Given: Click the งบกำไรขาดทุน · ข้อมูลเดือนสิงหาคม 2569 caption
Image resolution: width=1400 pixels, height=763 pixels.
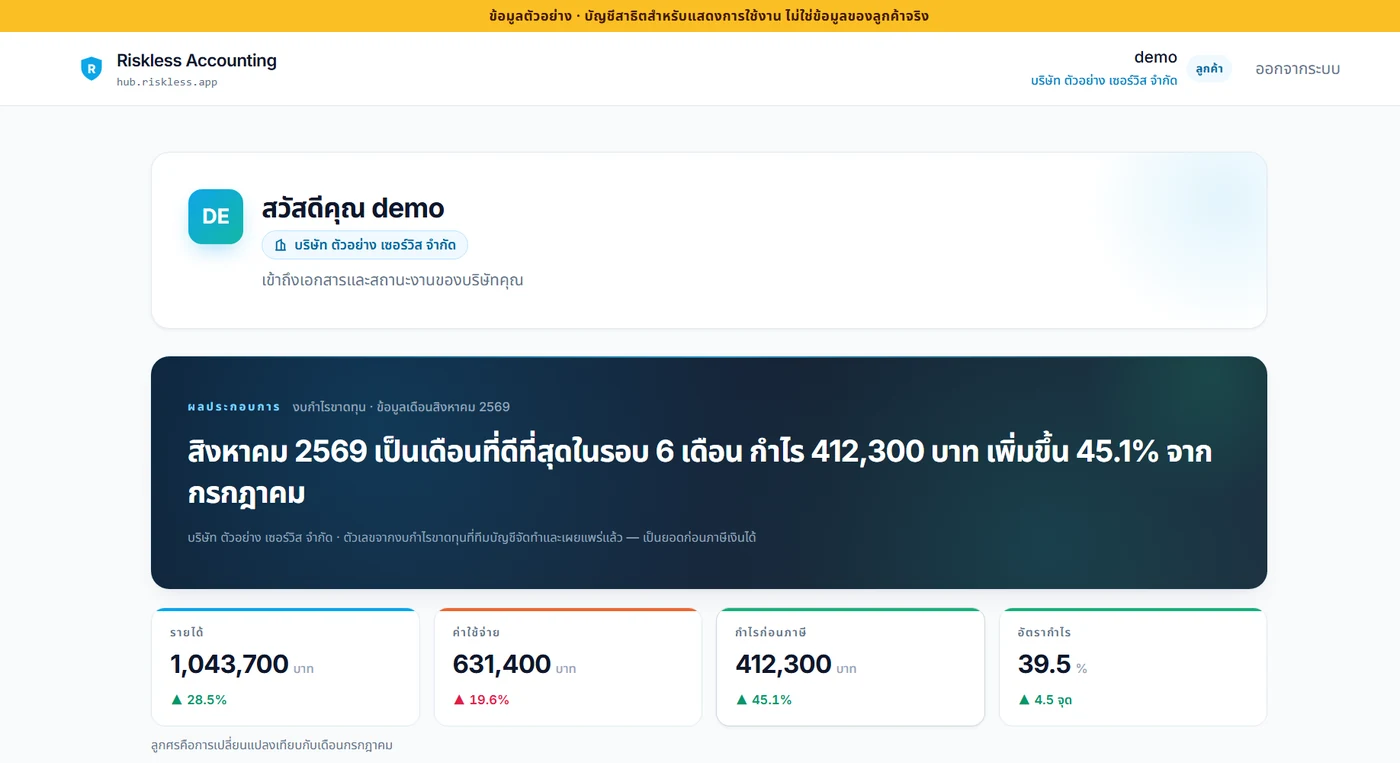Looking at the screenshot, I should (x=401, y=407).
